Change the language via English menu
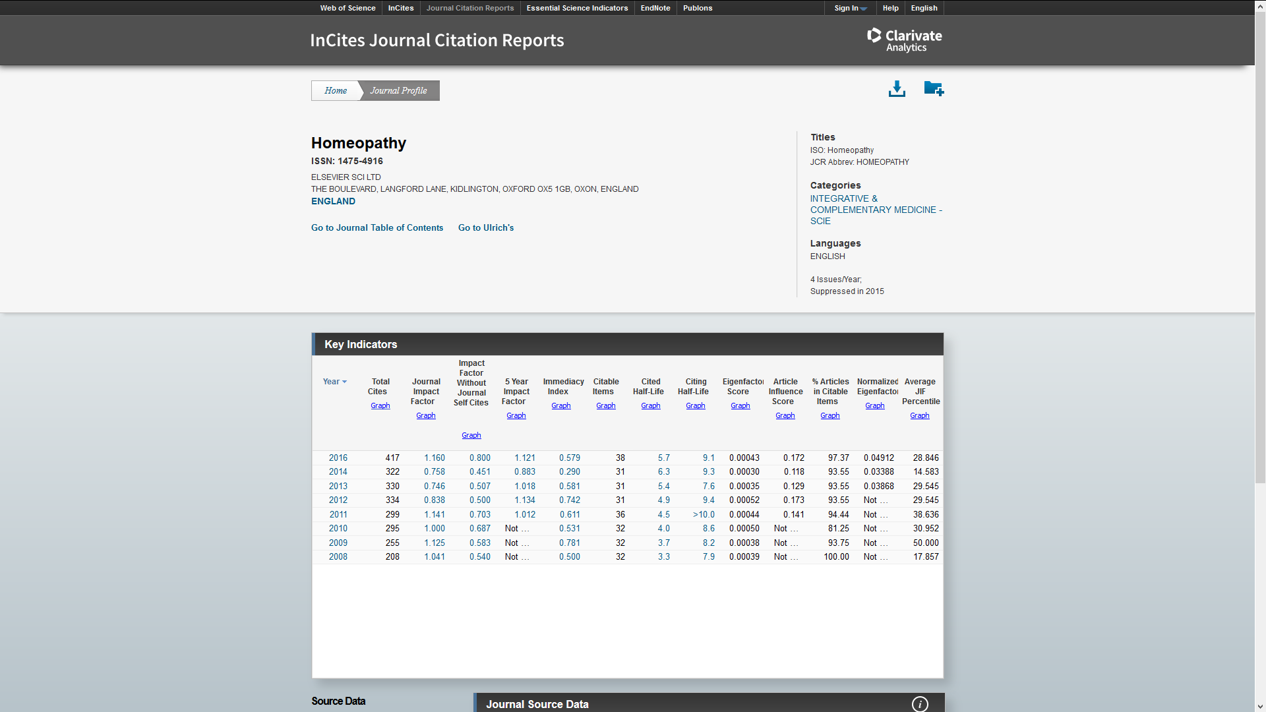This screenshot has width=1266, height=712. (924, 8)
